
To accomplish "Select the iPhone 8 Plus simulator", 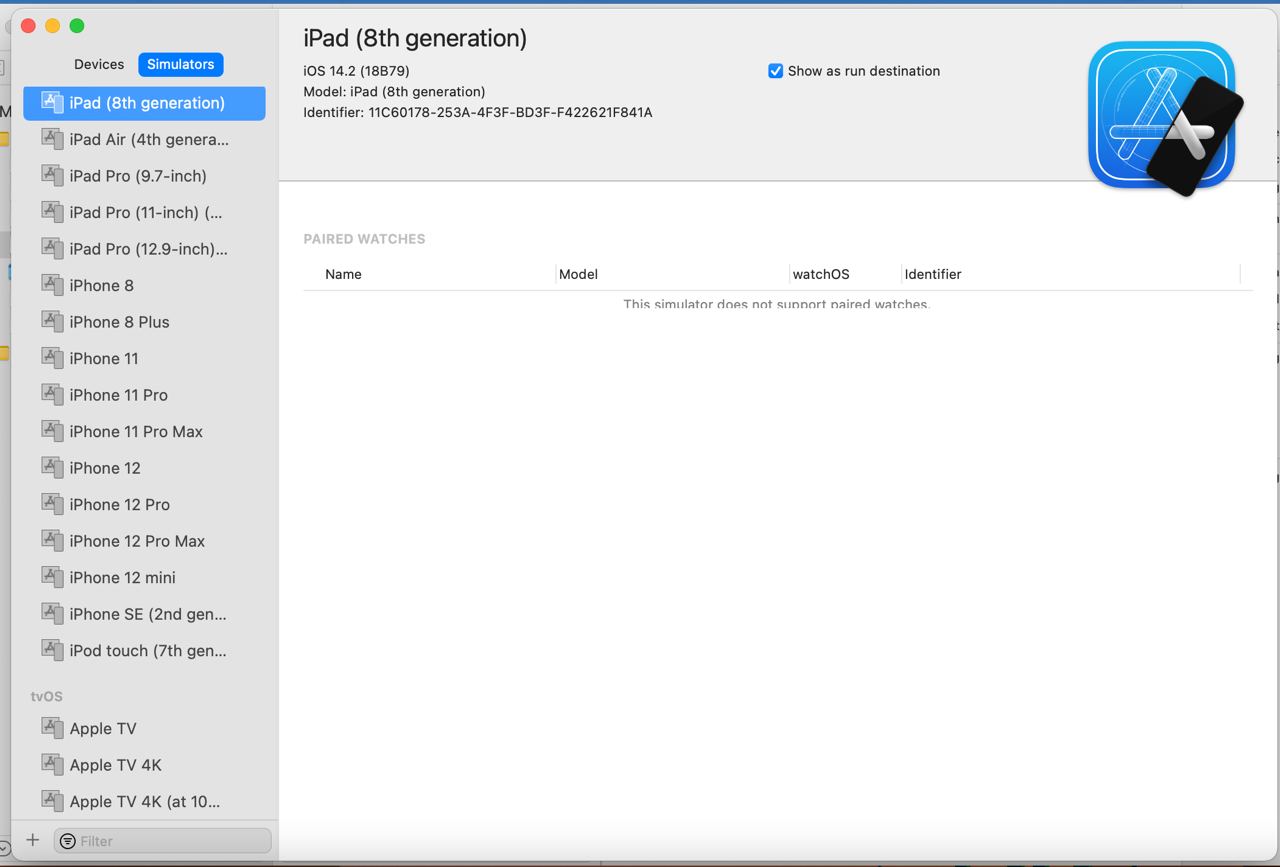I will [144, 322].
